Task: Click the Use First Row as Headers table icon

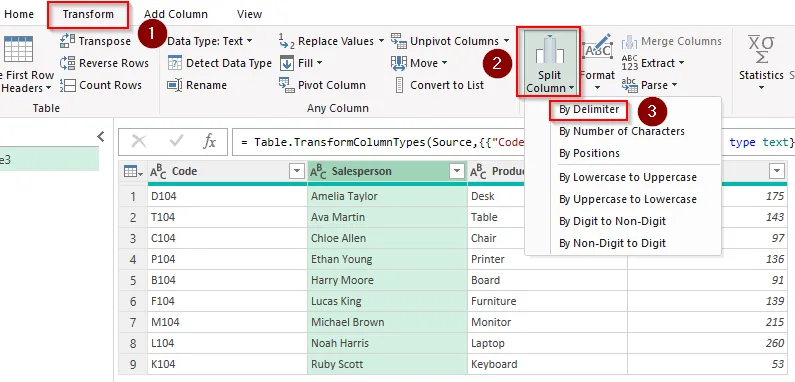Action: [x=18, y=49]
